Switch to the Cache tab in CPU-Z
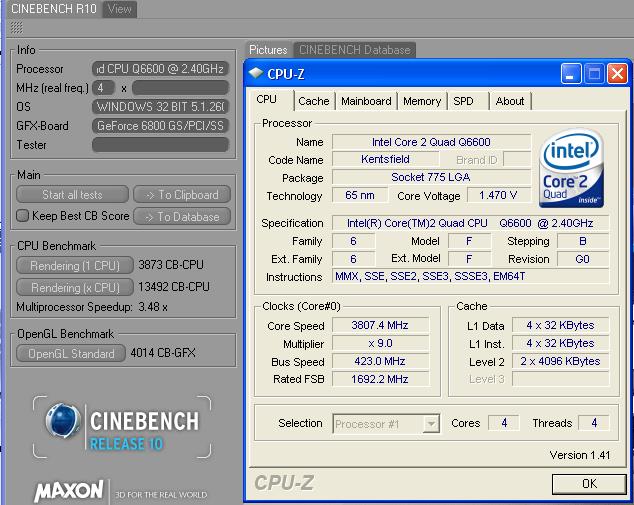The width and height of the screenshot is (634, 505). pos(314,101)
